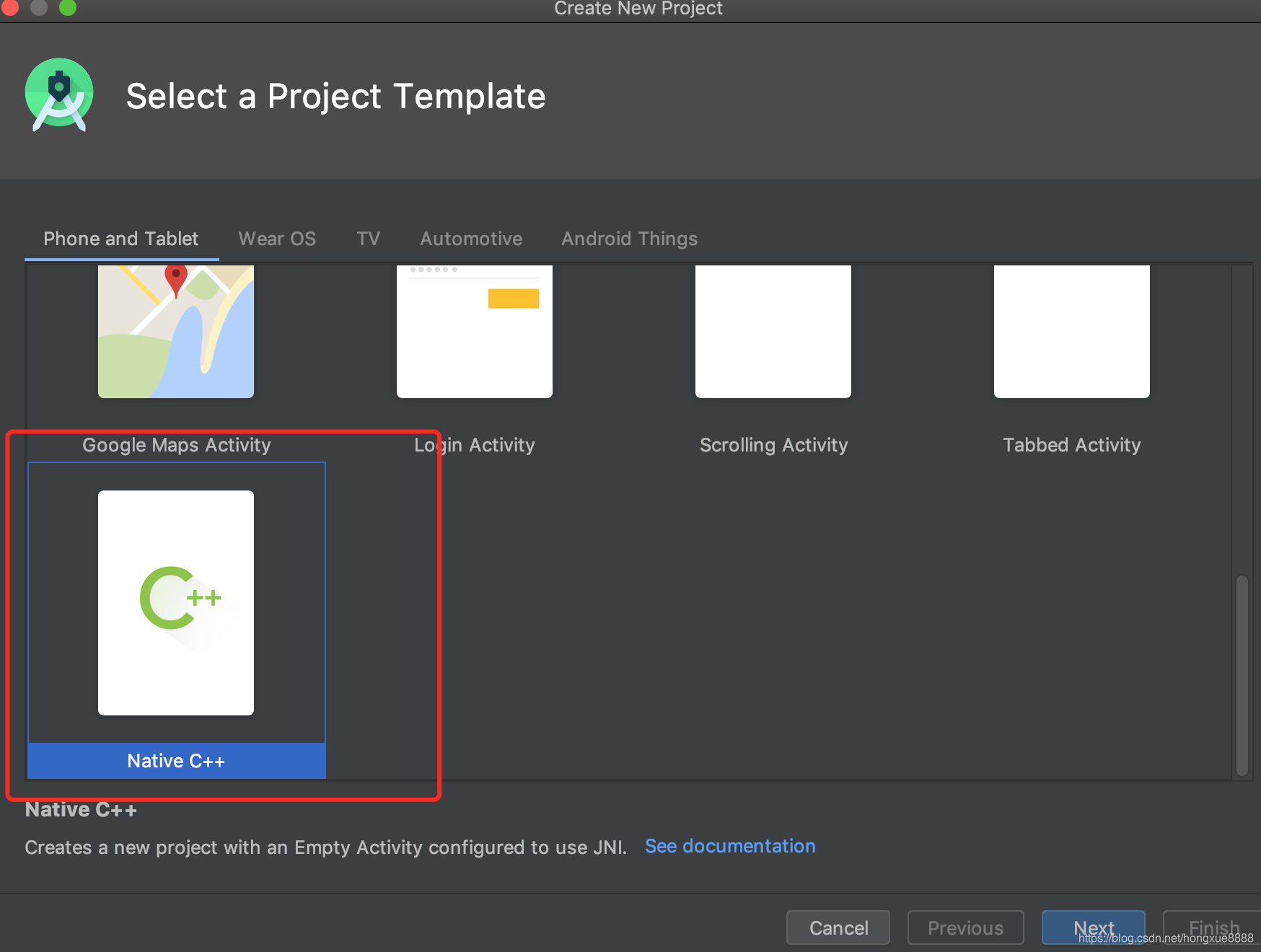Select the Tabbed Activity template thumbnail
1261x952 pixels.
1072,332
